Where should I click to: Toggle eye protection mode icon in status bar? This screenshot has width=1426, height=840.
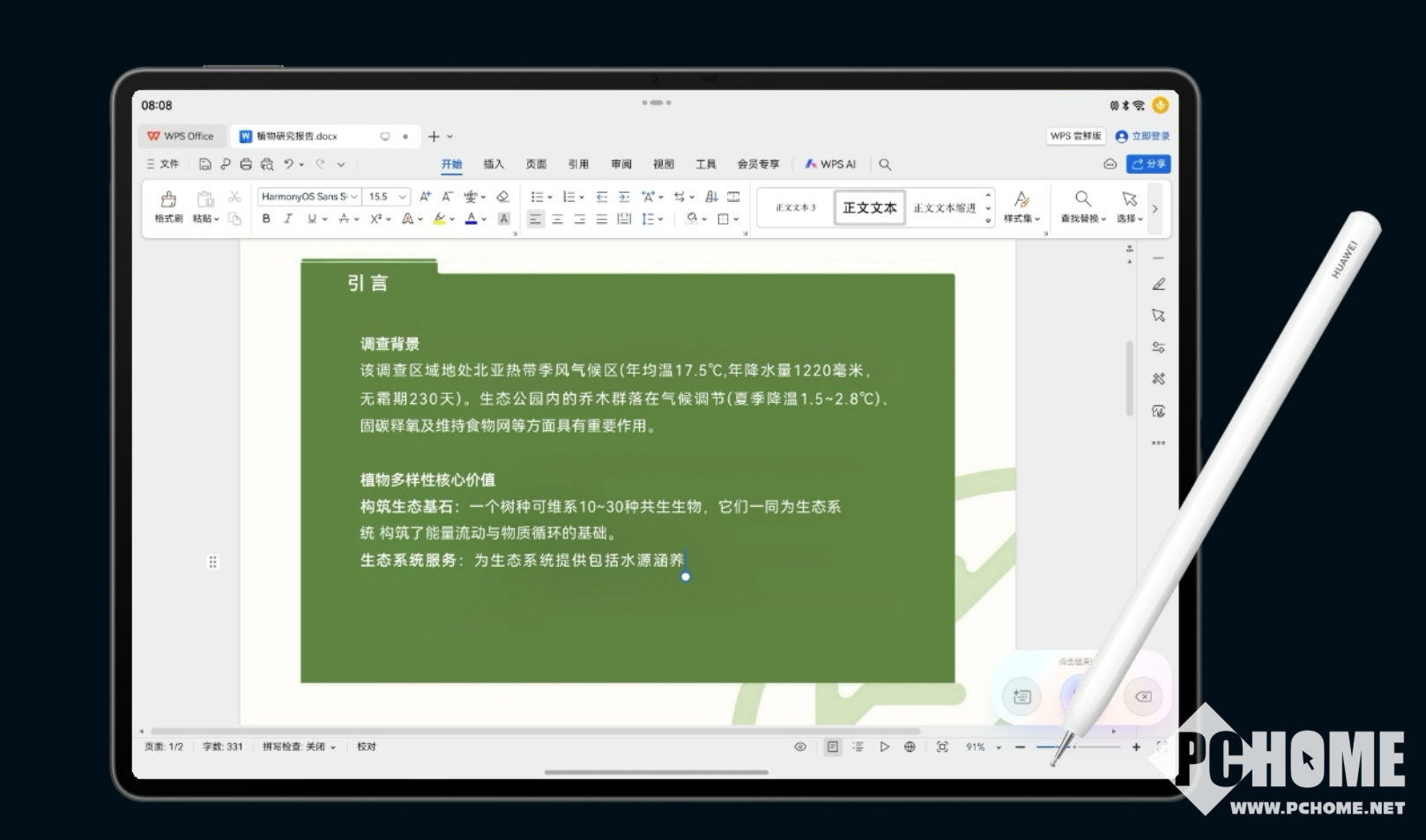[800, 747]
